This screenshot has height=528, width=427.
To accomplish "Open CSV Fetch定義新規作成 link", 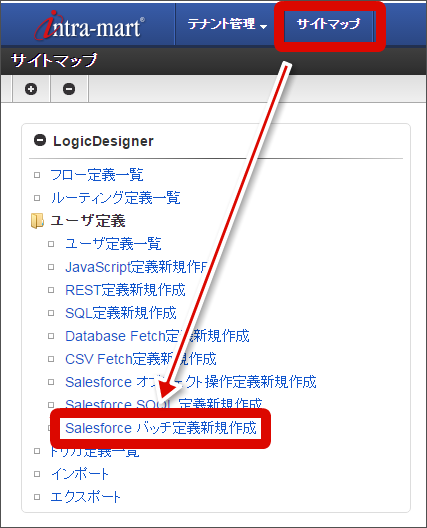I will 141,359.
